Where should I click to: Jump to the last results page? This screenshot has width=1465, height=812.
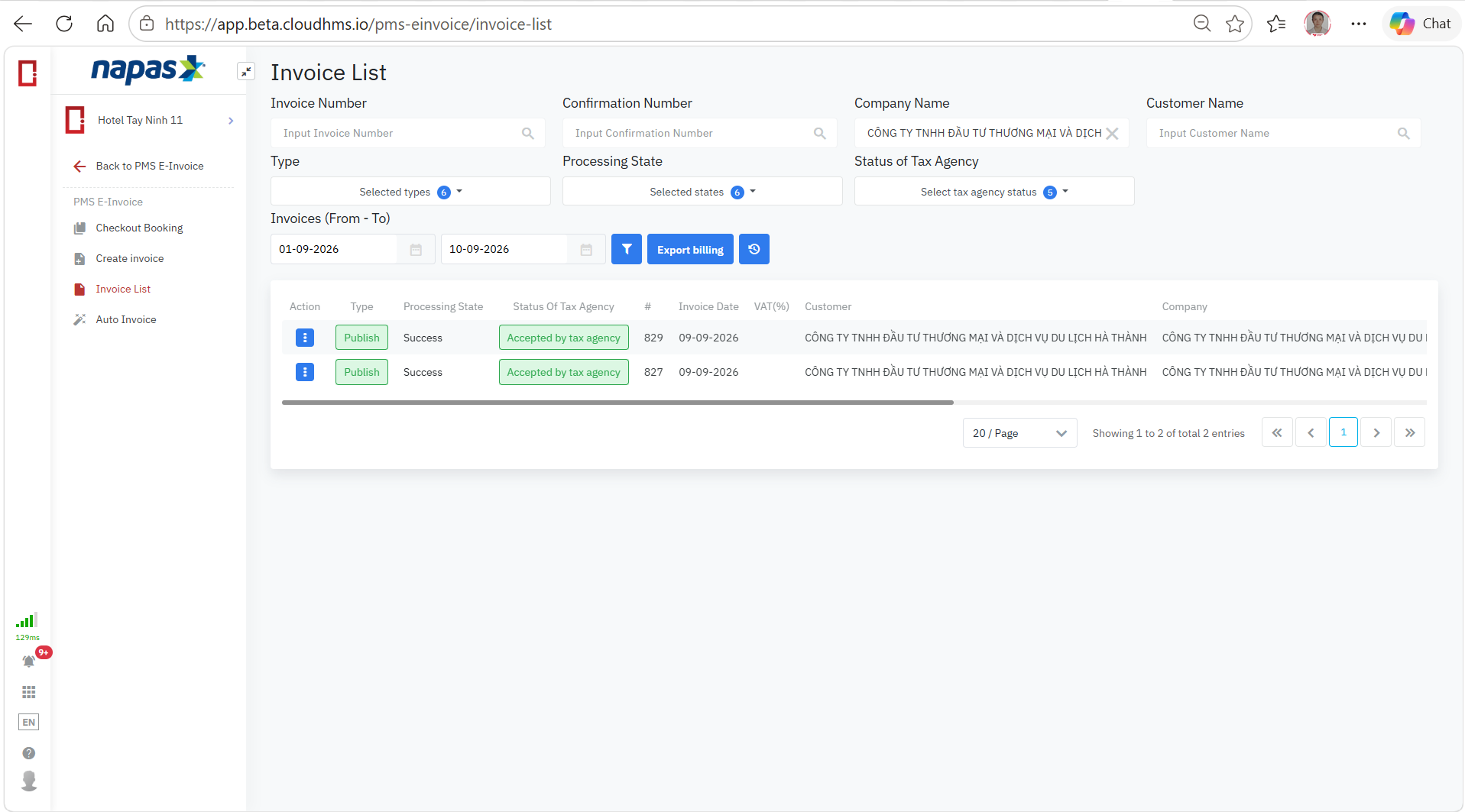[x=1409, y=433]
